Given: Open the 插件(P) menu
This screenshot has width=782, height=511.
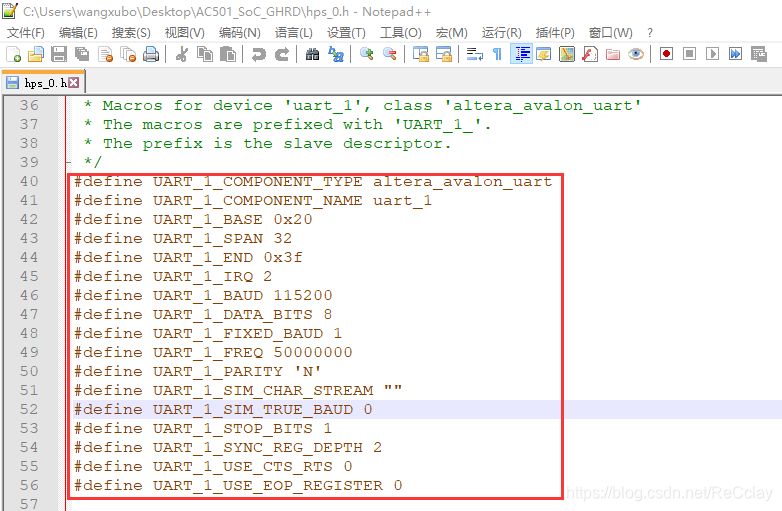Looking at the screenshot, I should coord(555,33).
